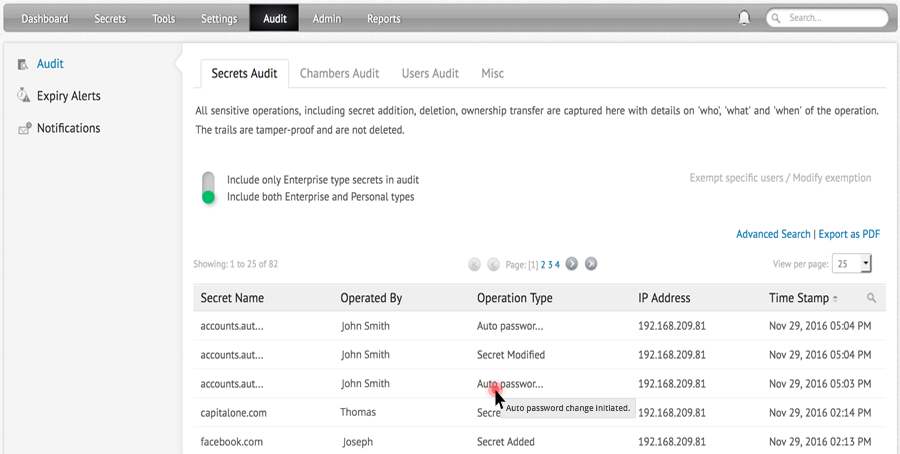Open the View per page dropdown
Image resolution: width=900 pixels, height=454 pixels.
point(853,264)
